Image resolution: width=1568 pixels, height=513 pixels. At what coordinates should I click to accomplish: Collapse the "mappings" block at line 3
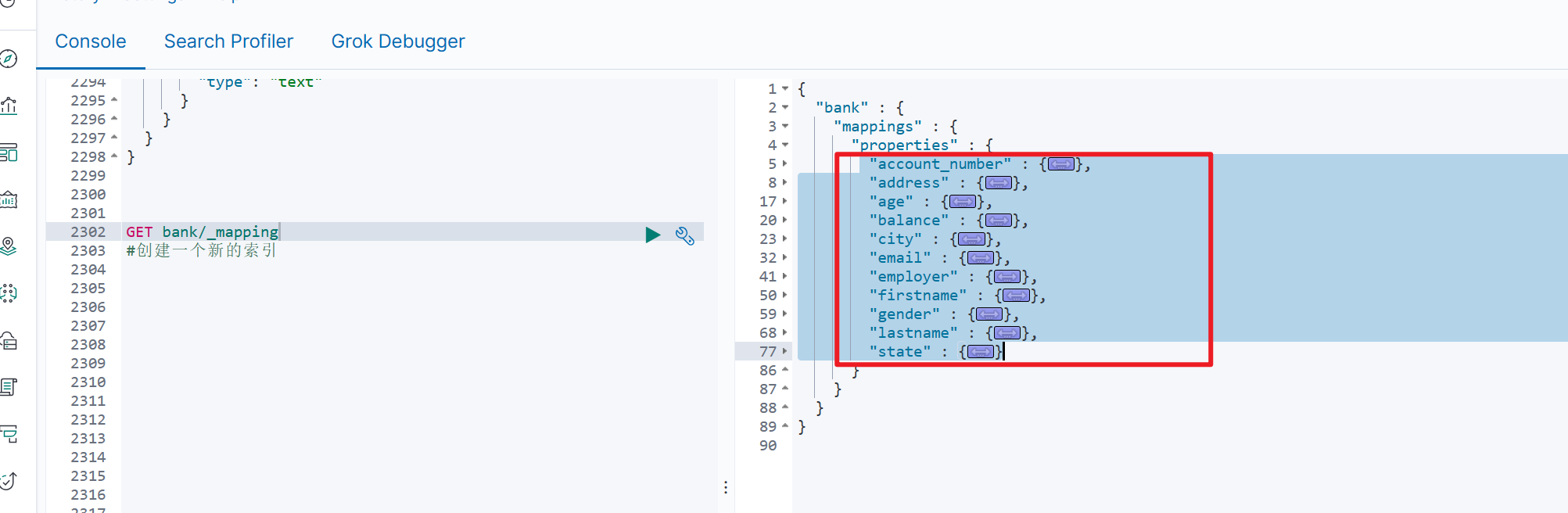tap(785, 127)
